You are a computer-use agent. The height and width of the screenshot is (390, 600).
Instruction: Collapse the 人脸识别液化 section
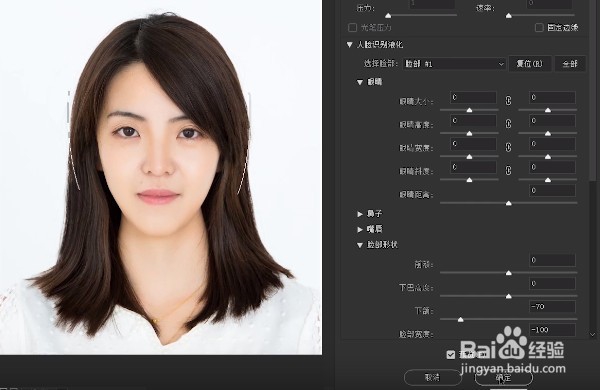click(x=349, y=45)
